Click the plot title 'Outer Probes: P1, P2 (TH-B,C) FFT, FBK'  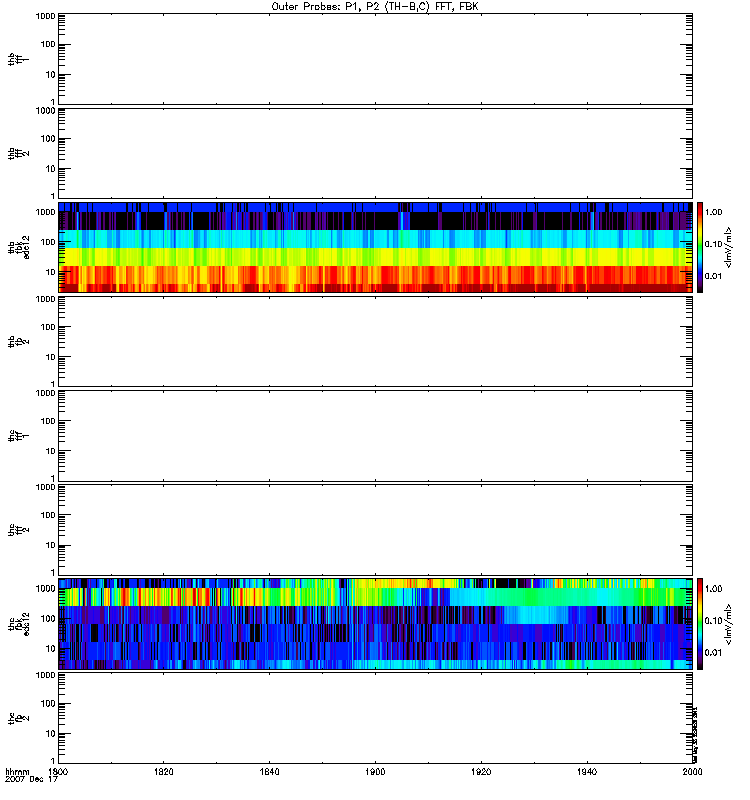tap(375, 7)
